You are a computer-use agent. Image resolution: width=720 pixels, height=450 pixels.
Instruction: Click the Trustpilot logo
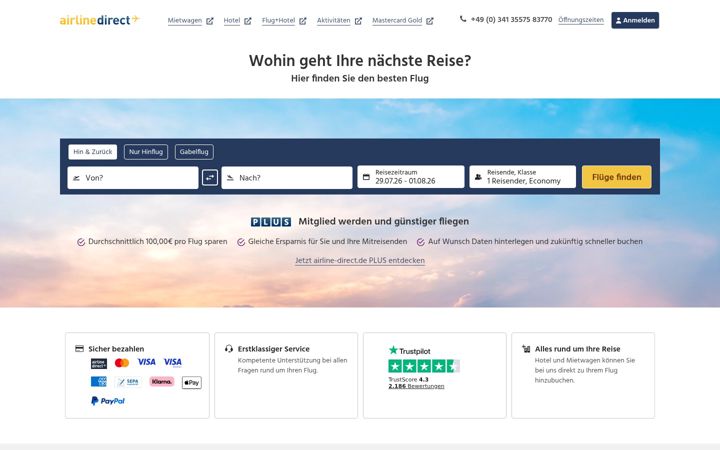tap(410, 351)
